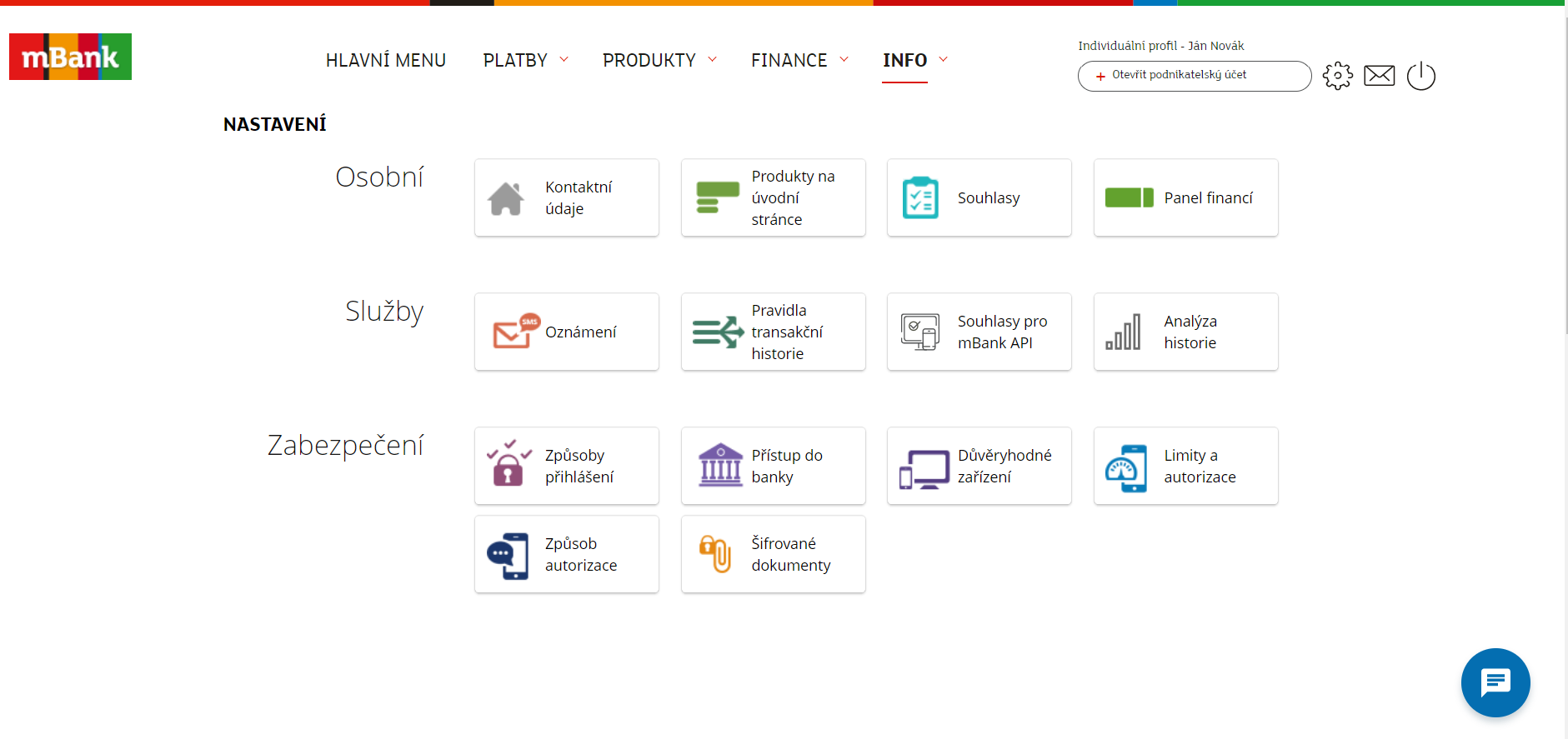
Task: Click the padlock Způsoby přihlášení icon
Action: 508,466
